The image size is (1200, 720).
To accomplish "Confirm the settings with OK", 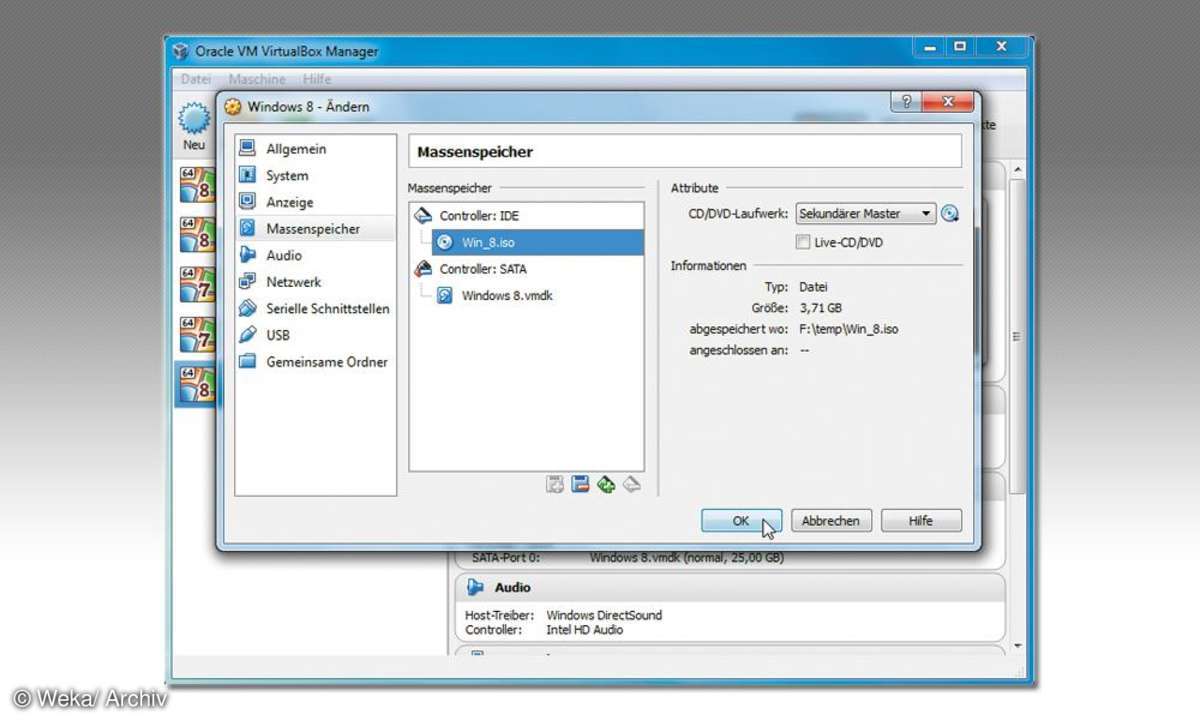I will point(741,521).
